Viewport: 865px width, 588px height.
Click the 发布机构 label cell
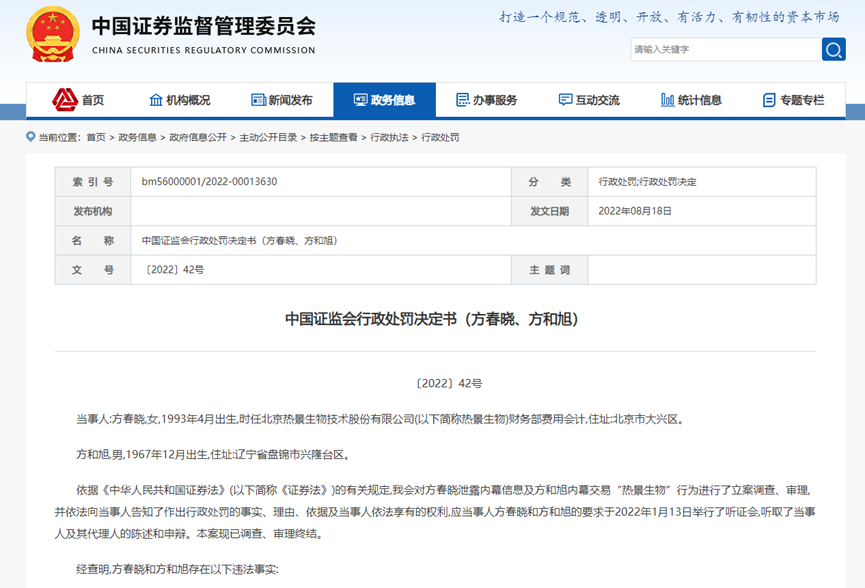[x=93, y=211]
